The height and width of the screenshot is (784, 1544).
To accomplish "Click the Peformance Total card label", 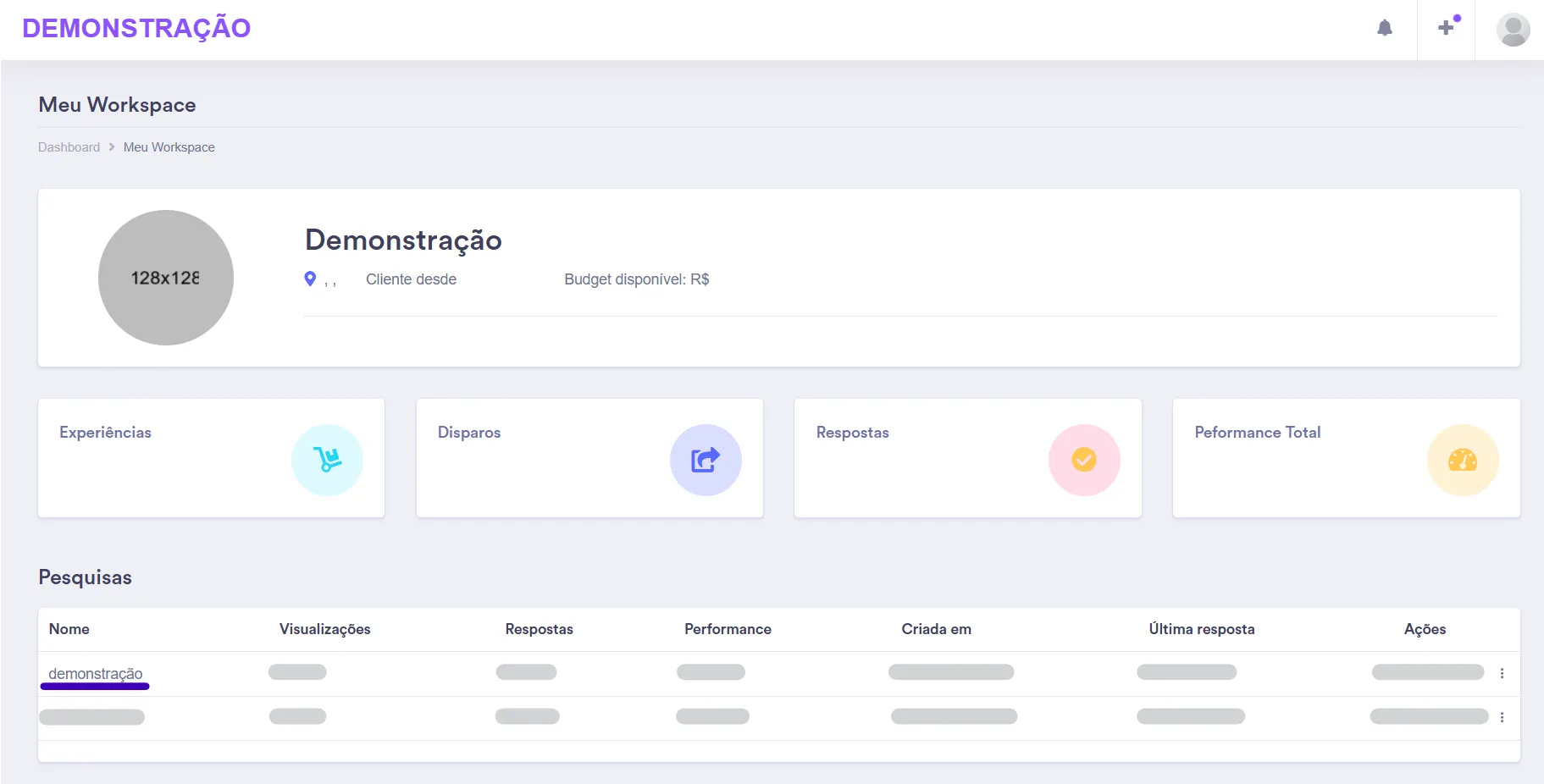I will 1258,433.
